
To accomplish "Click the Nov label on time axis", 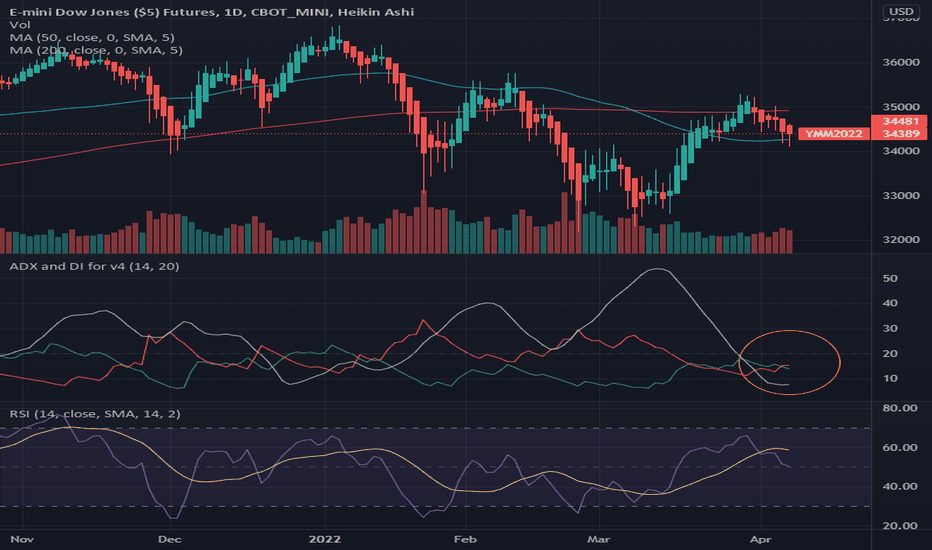I will pyautogui.click(x=22, y=539).
